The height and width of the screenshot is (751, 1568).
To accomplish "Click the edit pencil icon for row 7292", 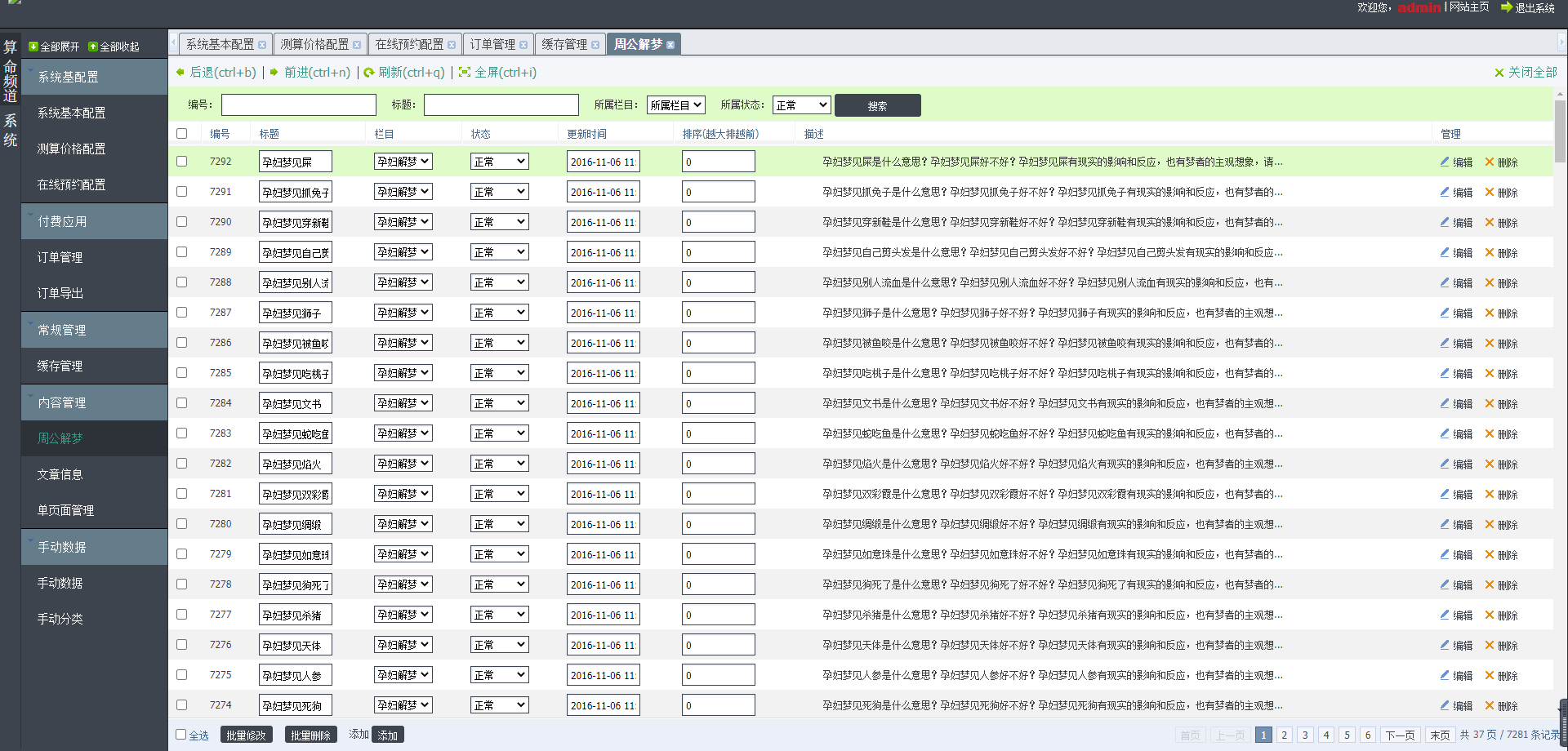I will pos(1445,162).
